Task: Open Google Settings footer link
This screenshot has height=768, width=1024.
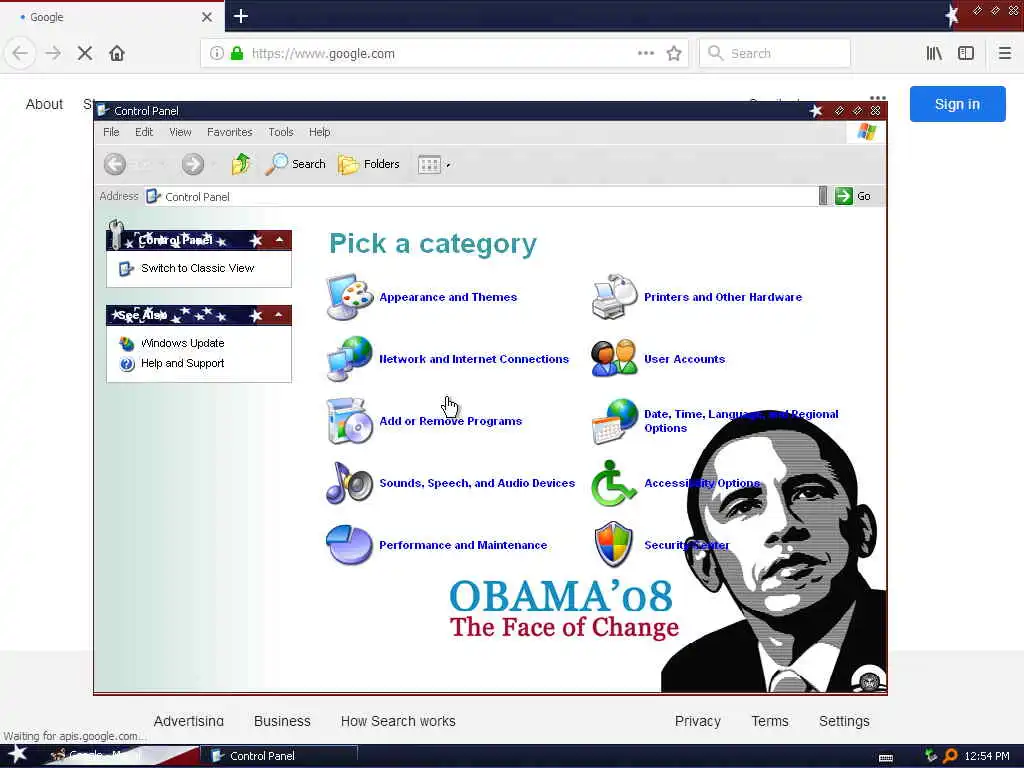Action: click(x=844, y=721)
